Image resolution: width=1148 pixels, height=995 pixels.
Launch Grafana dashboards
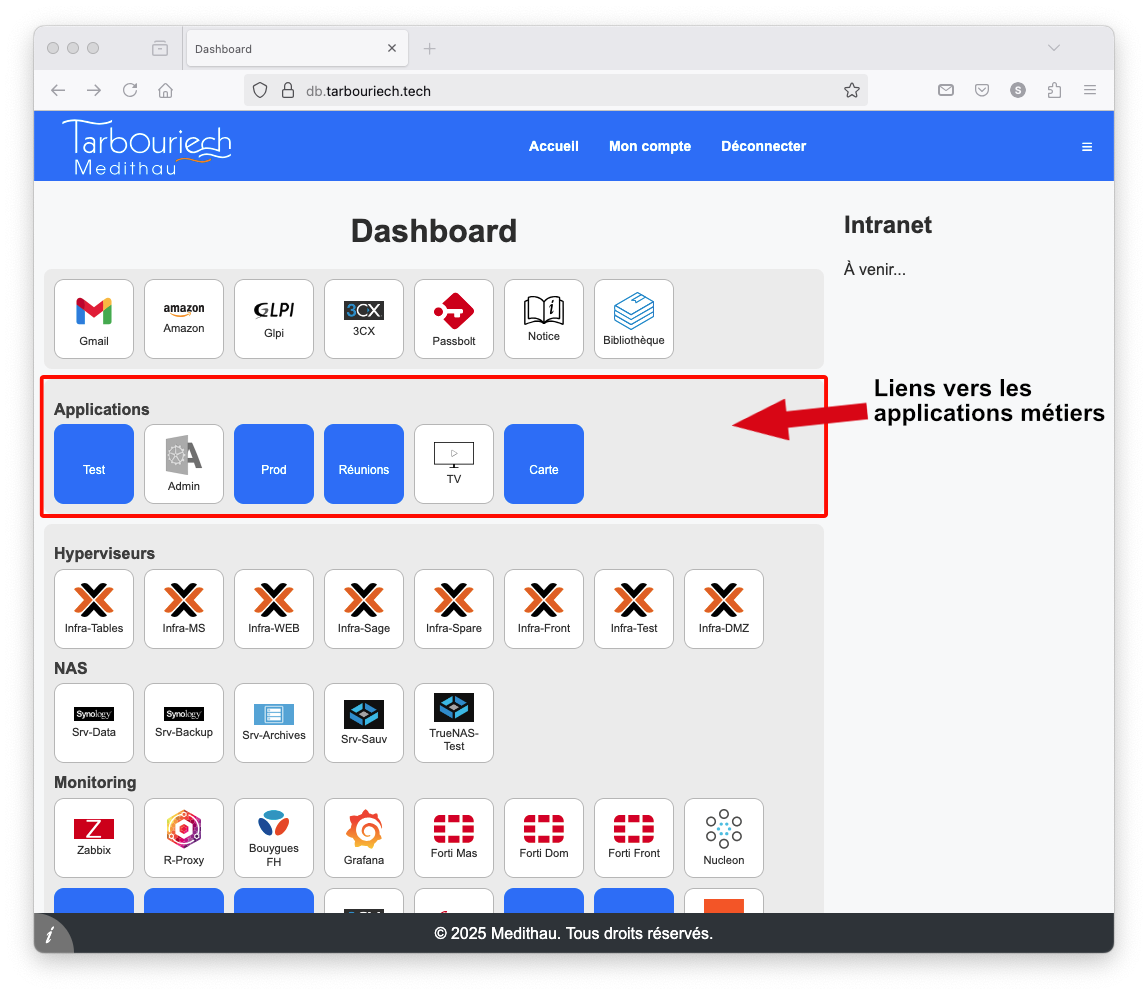click(x=363, y=837)
